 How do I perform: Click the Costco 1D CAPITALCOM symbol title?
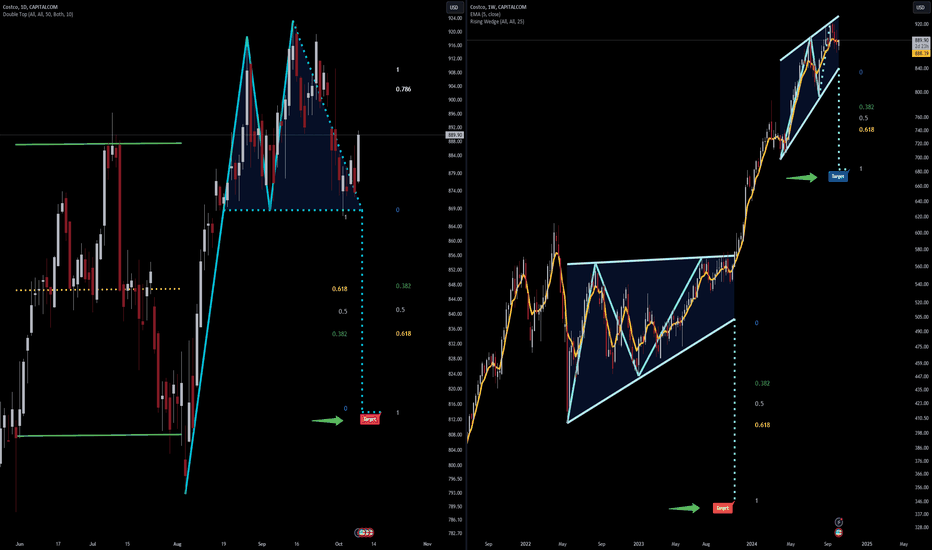(x=30, y=7)
